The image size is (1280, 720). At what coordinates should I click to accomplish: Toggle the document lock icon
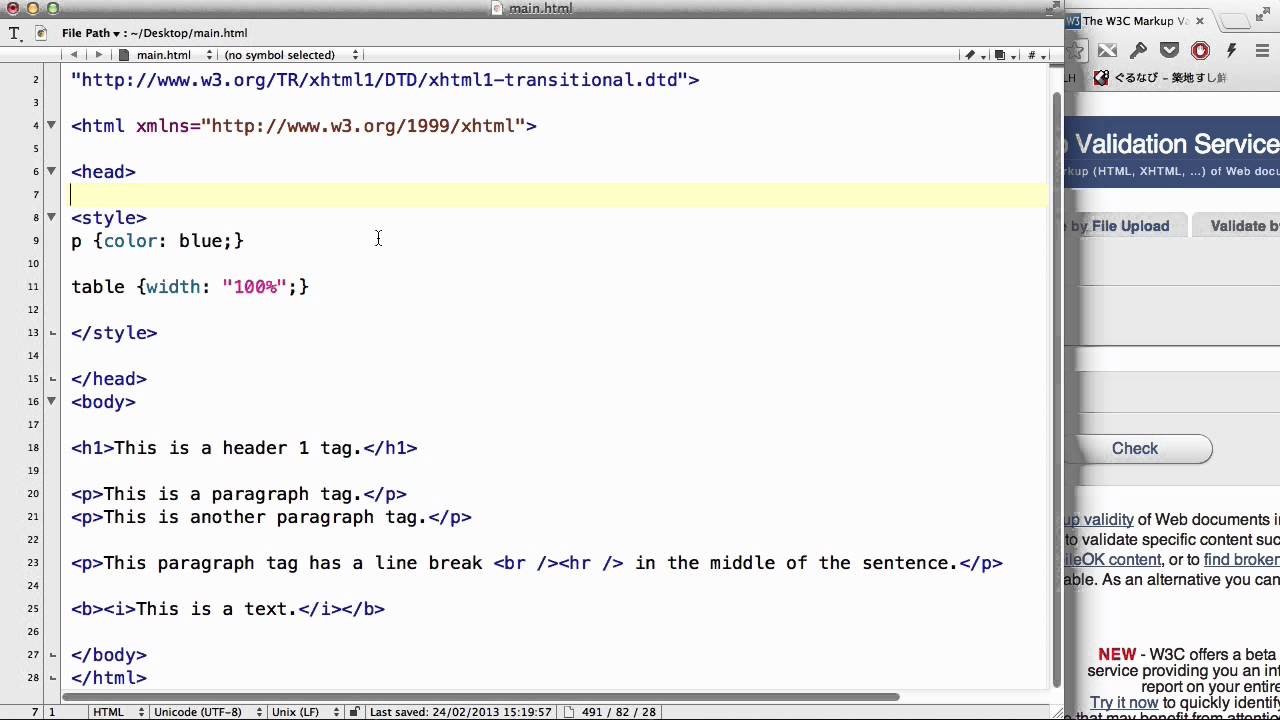354,712
